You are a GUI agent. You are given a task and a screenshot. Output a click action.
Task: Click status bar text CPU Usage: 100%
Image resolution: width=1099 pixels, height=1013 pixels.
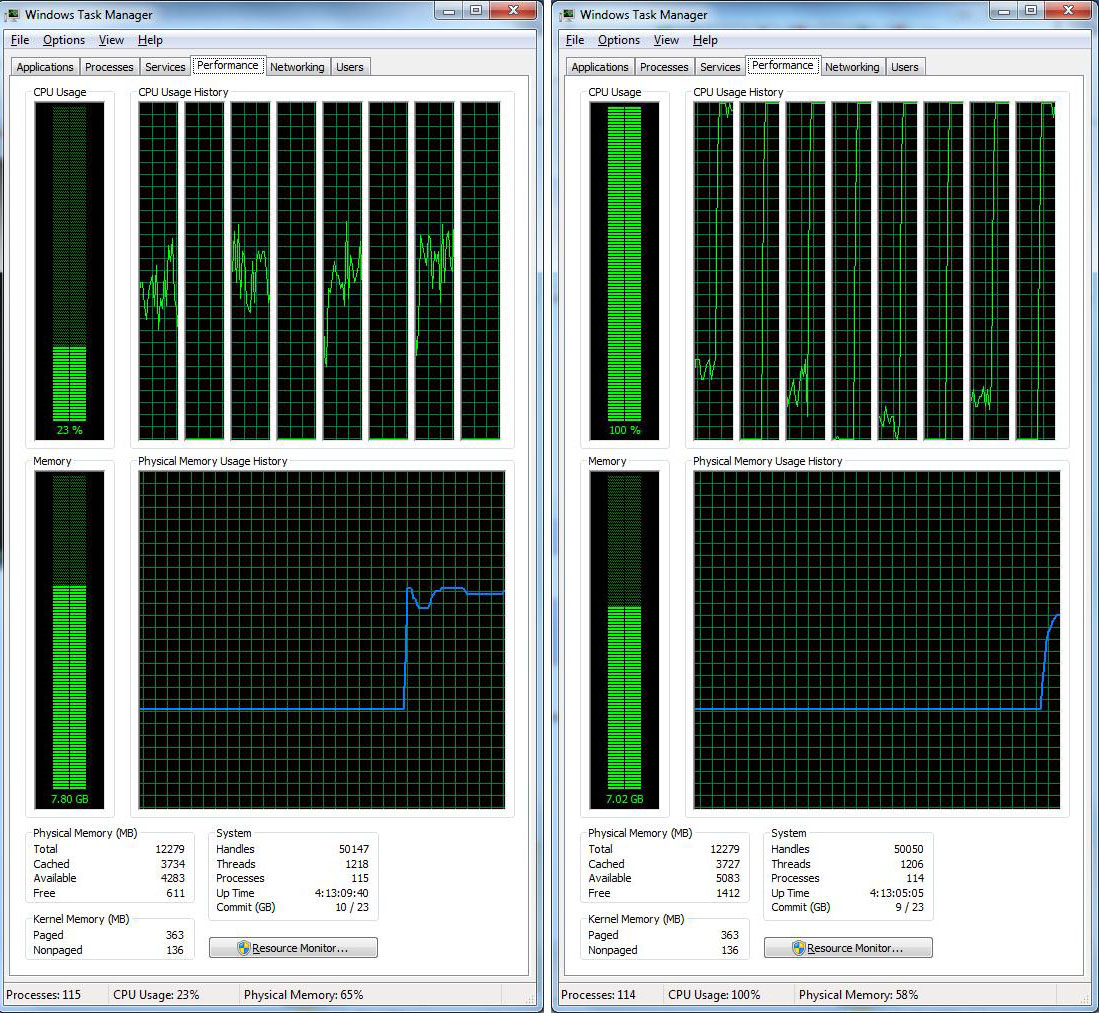click(x=714, y=995)
